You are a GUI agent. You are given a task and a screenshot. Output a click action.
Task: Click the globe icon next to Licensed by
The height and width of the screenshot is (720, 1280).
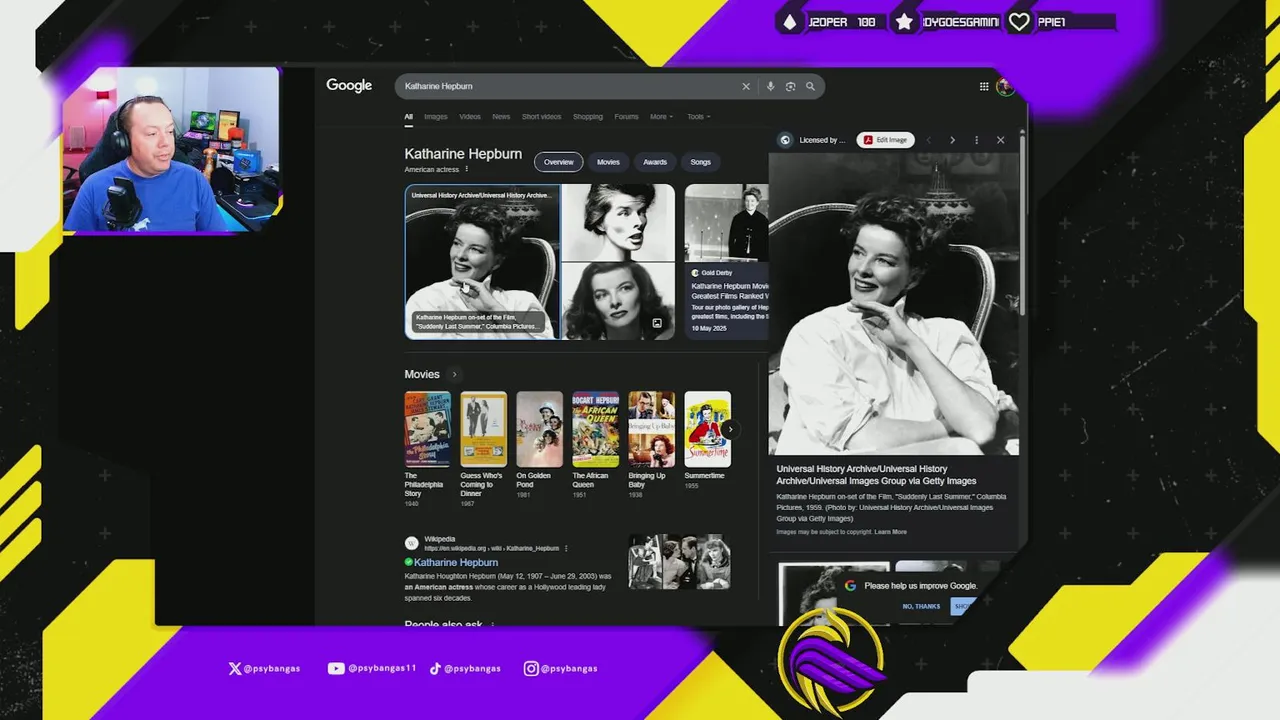click(785, 140)
